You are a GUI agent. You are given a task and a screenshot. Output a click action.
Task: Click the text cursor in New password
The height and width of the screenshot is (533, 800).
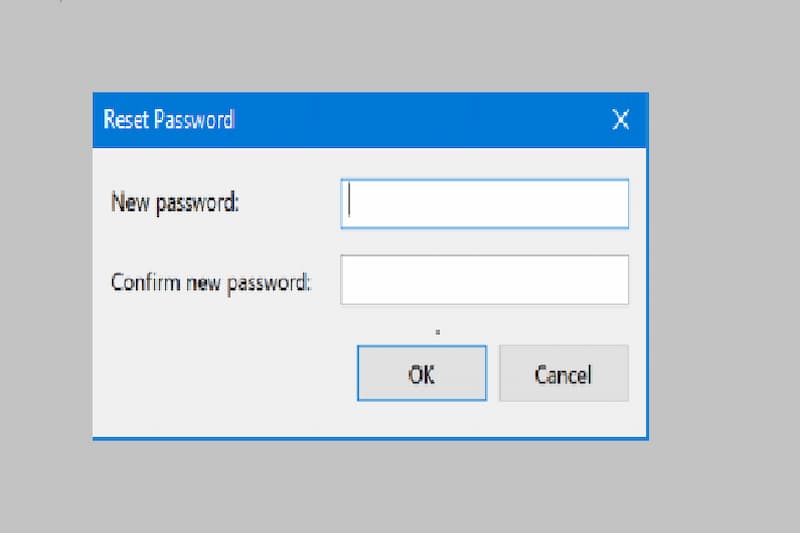349,203
